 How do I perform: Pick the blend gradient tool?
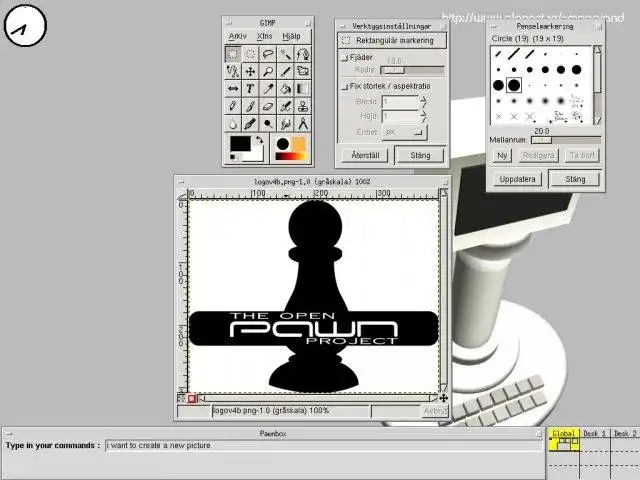302,89
